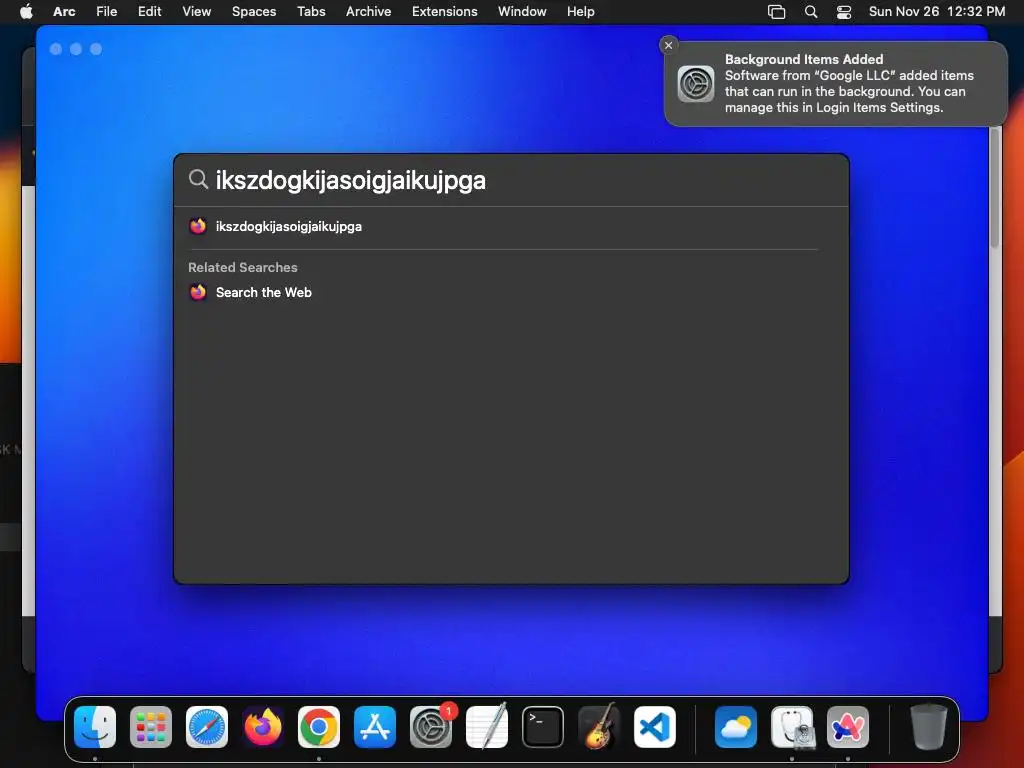Screen dimensions: 1024x768
Task: Open the Arc application menu
Action: [x=64, y=11]
